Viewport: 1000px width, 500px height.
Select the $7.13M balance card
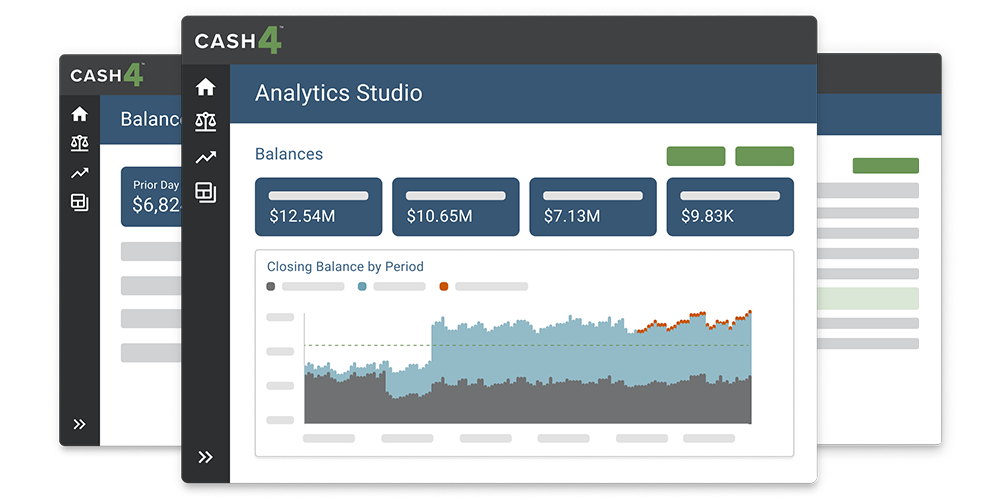(x=592, y=207)
